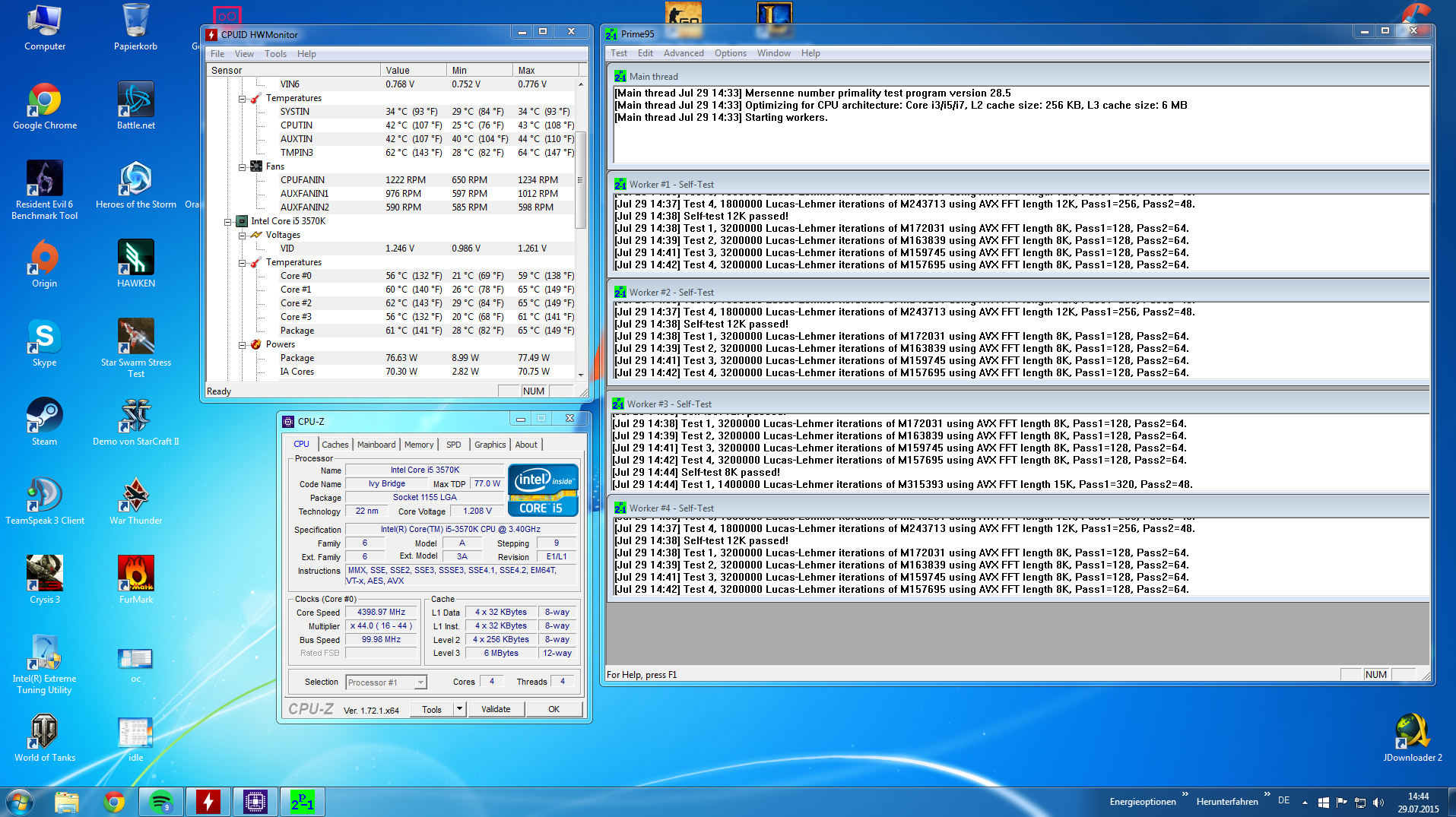Switch to Spotify in the taskbar
The image size is (1456, 817).
point(161,802)
